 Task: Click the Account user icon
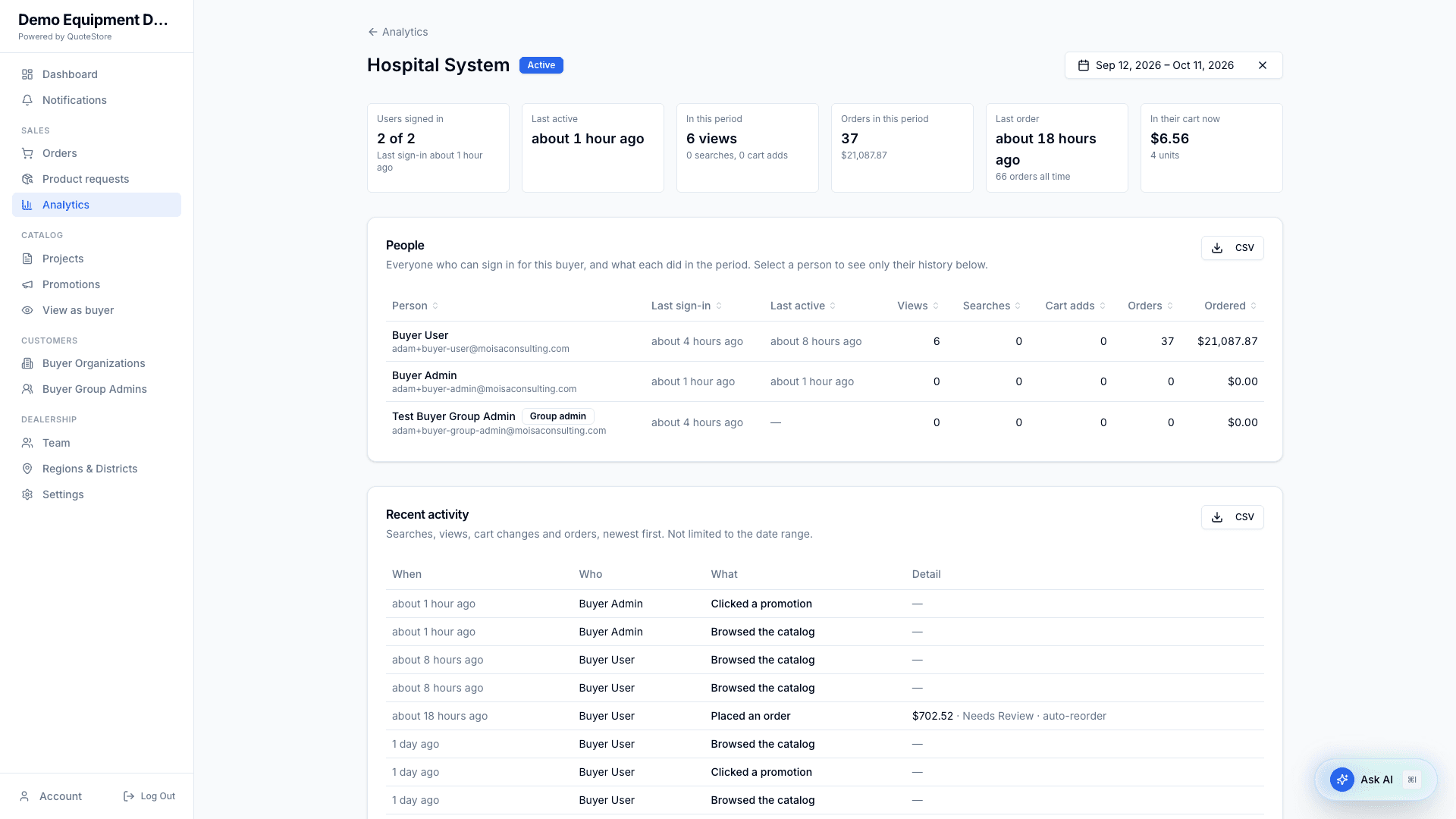click(24, 796)
